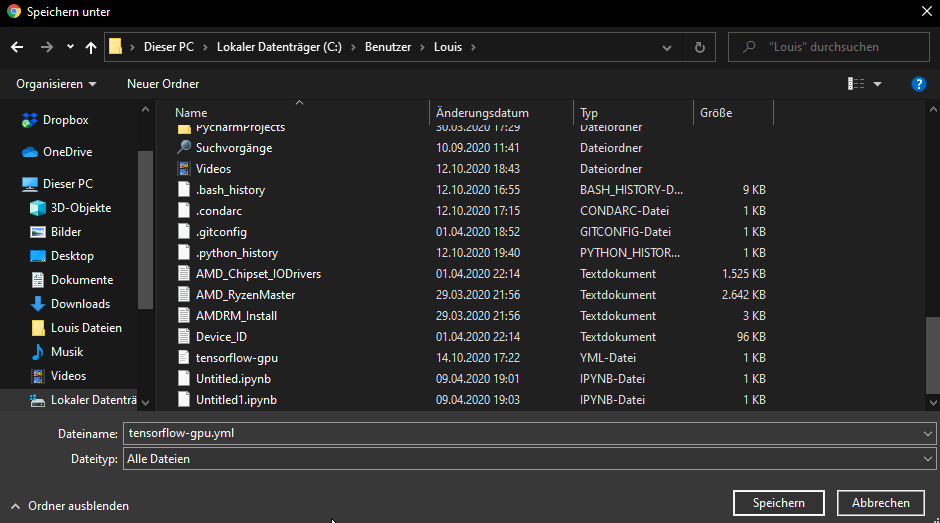Refresh the current folder view
This screenshot has height=523, width=940.
click(x=699, y=47)
